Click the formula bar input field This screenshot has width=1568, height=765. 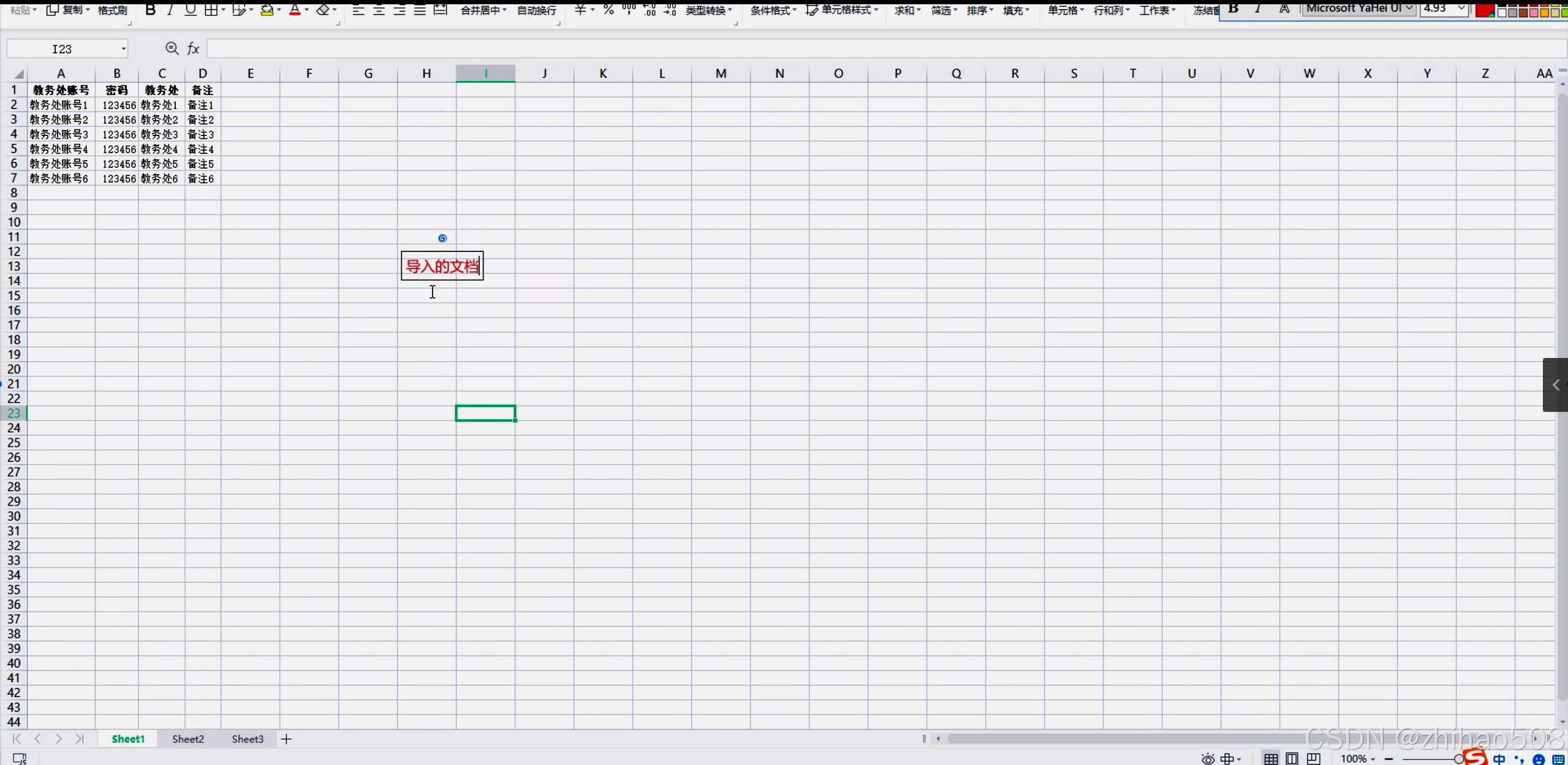858,48
